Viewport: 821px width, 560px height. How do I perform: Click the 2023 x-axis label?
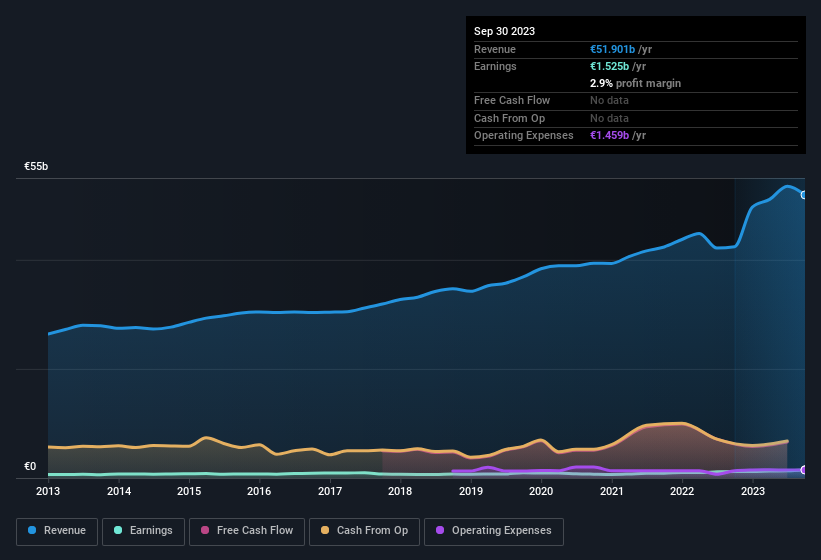[753, 491]
